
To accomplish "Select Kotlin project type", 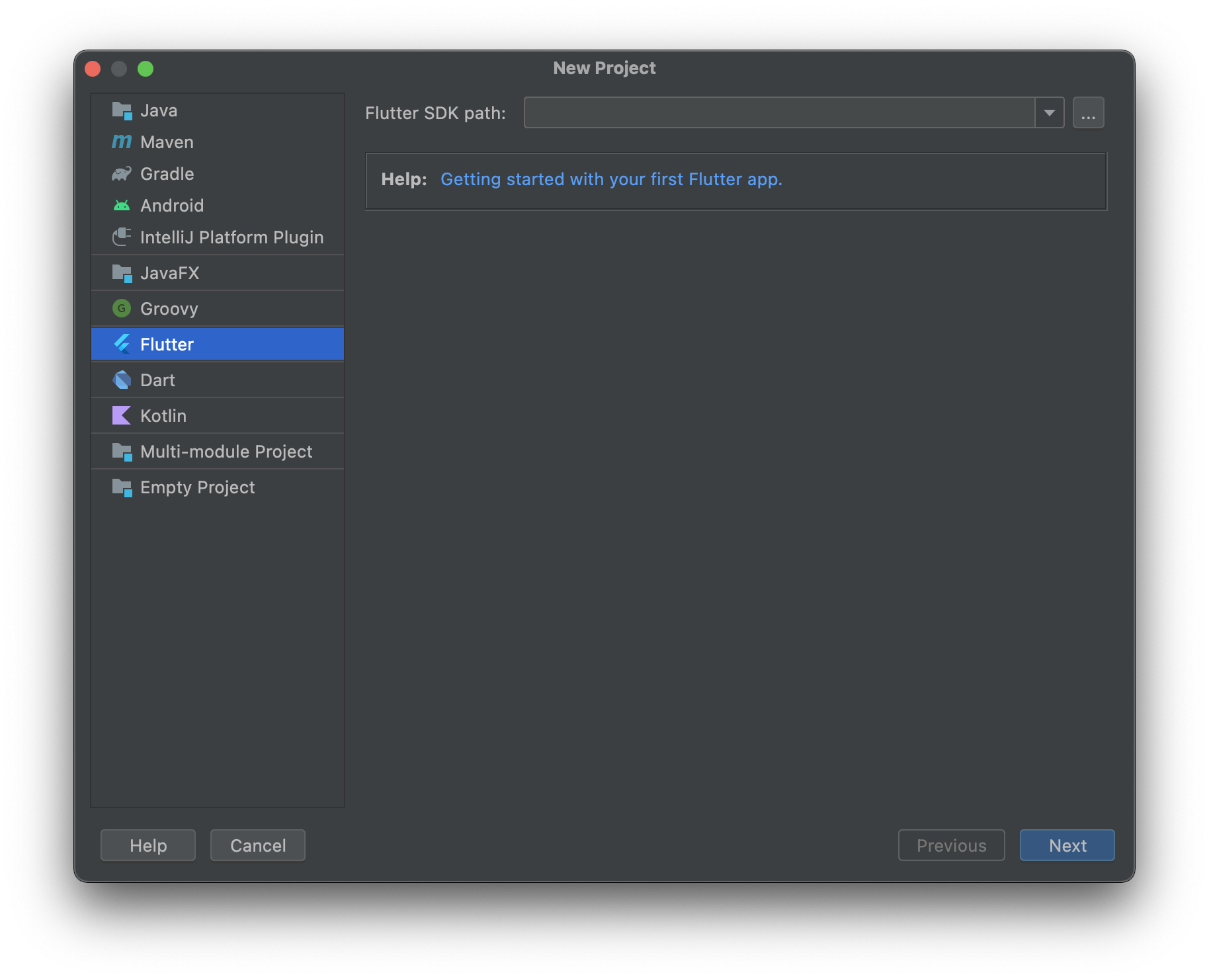I will click(218, 416).
